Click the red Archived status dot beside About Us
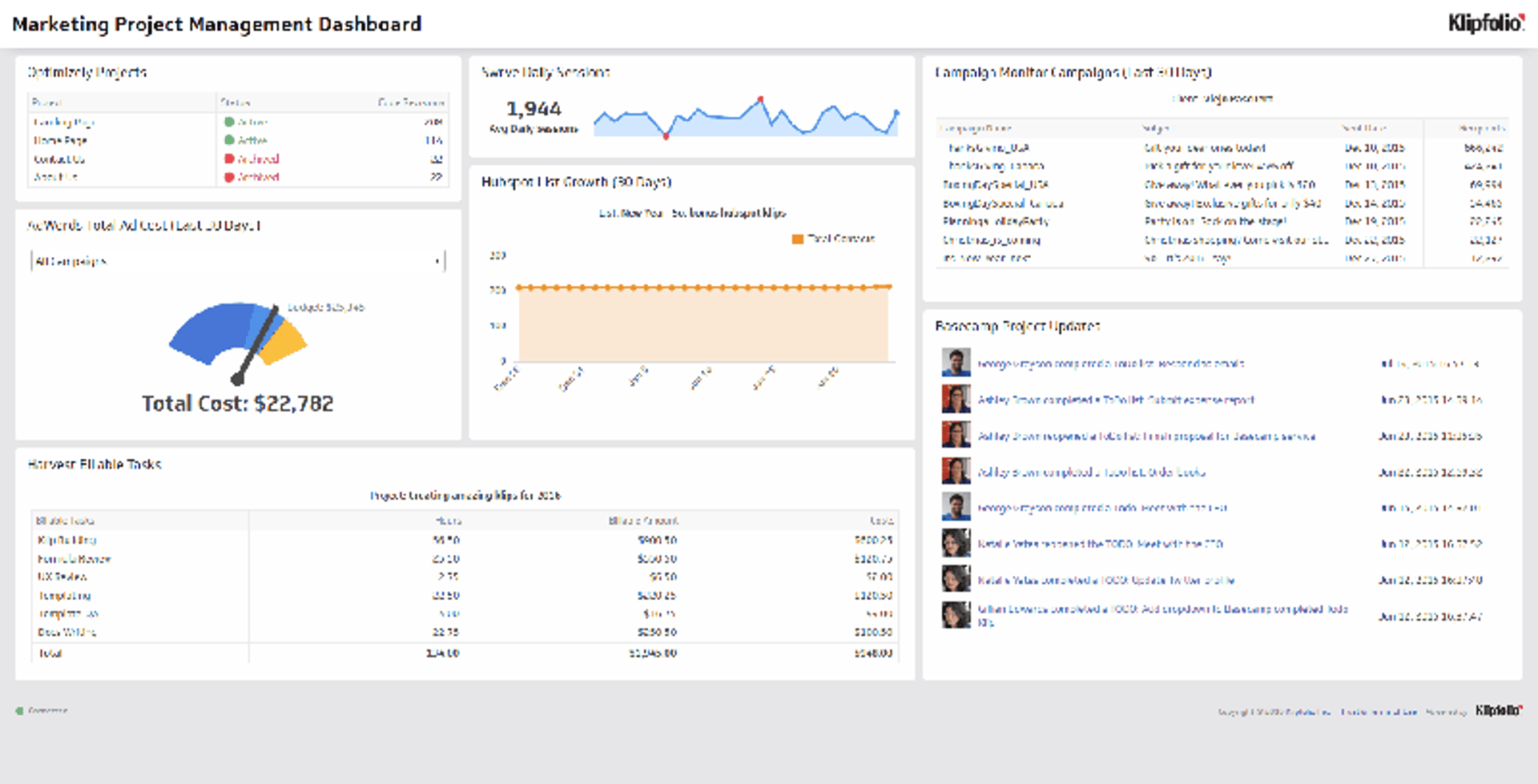This screenshot has height=784, width=1538. click(231, 177)
